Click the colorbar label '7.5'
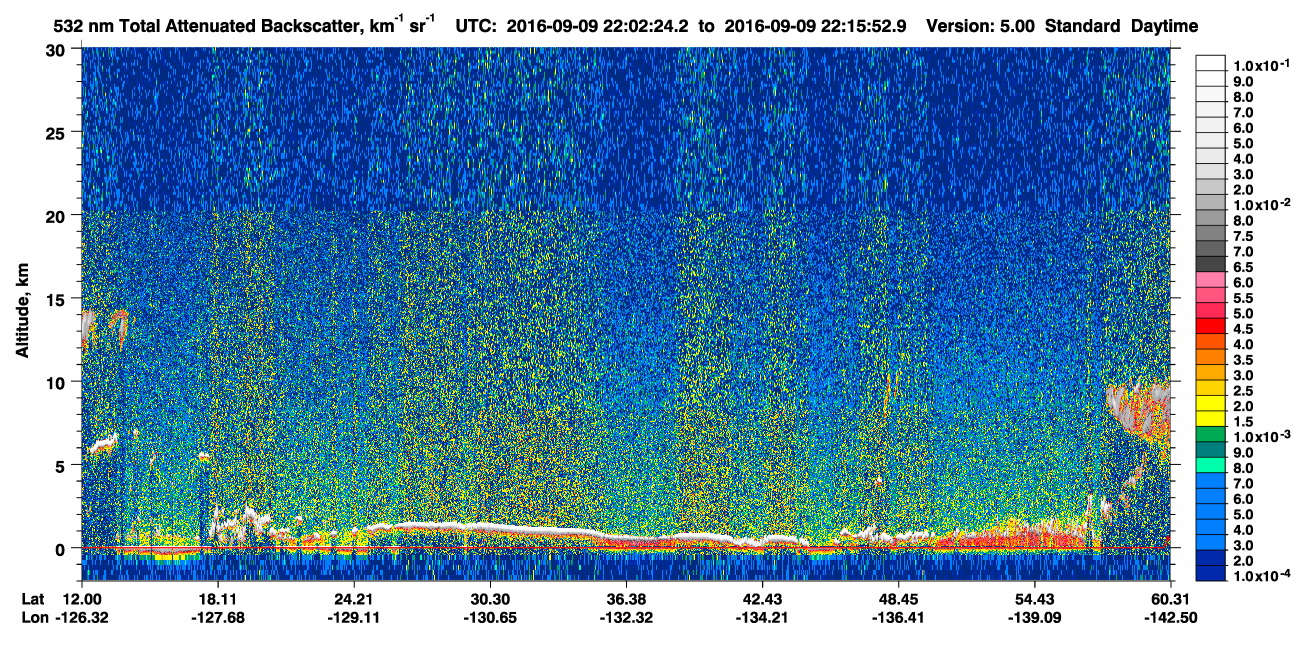 (1243, 236)
